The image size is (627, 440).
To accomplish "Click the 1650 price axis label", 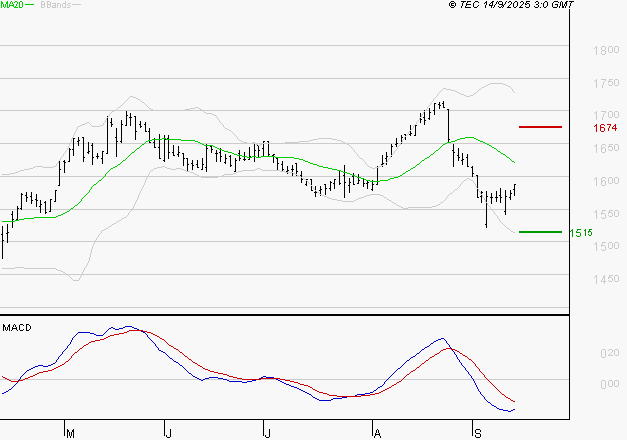I will (x=606, y=148).
